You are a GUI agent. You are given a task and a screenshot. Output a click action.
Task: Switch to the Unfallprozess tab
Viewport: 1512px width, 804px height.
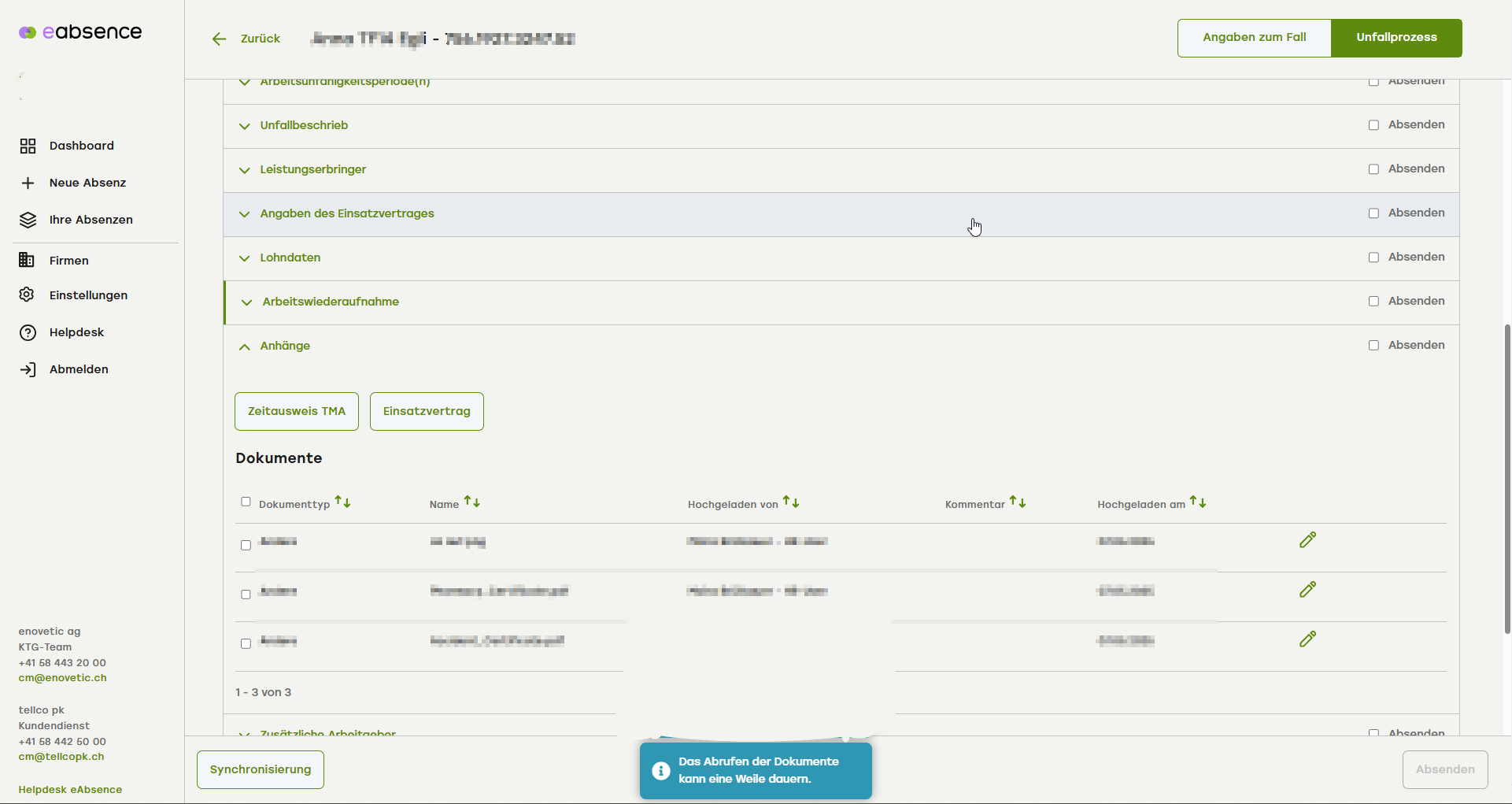click(x=1396, y=38)
